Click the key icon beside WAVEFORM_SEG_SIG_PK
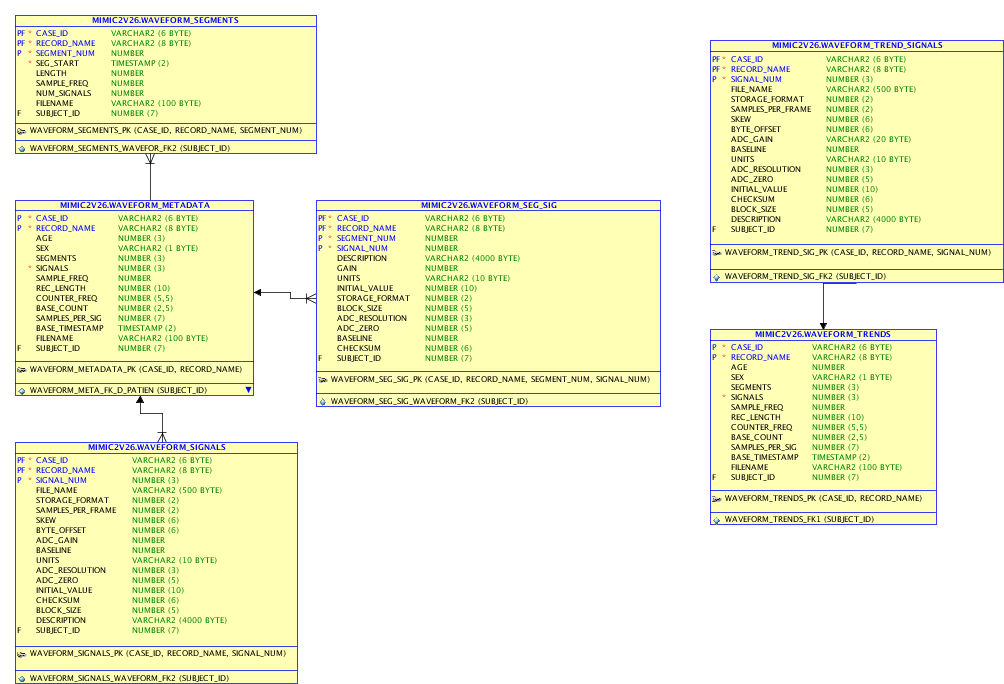 coord(323,380)
